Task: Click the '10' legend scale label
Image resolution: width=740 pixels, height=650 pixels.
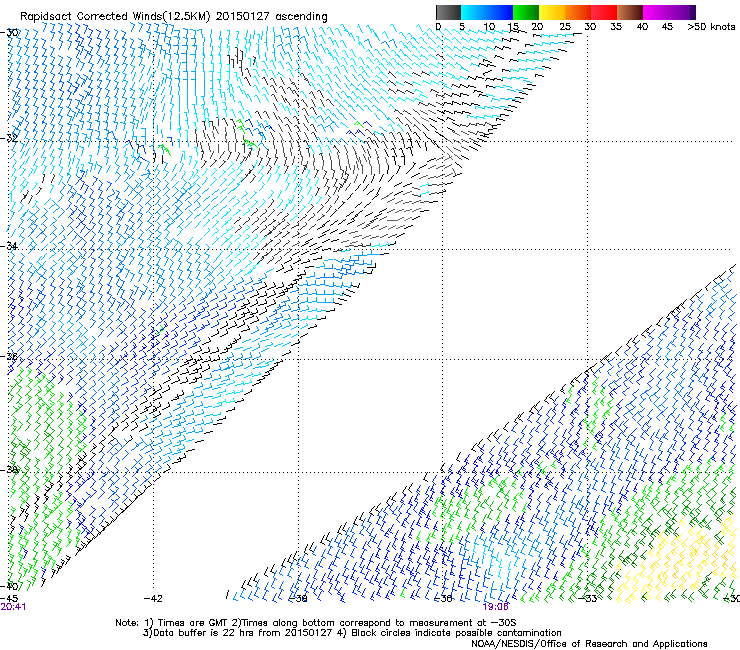Action: coord(489,27)
